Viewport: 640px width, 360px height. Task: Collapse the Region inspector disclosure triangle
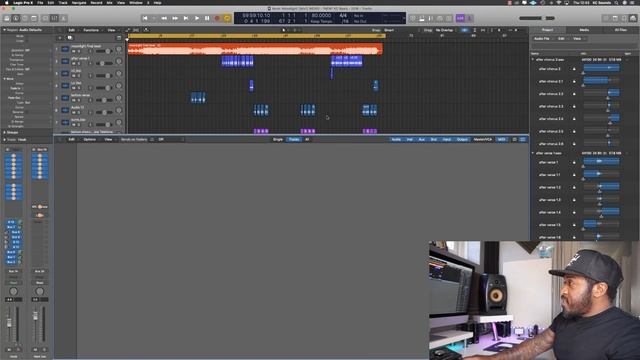coord(4,30)
